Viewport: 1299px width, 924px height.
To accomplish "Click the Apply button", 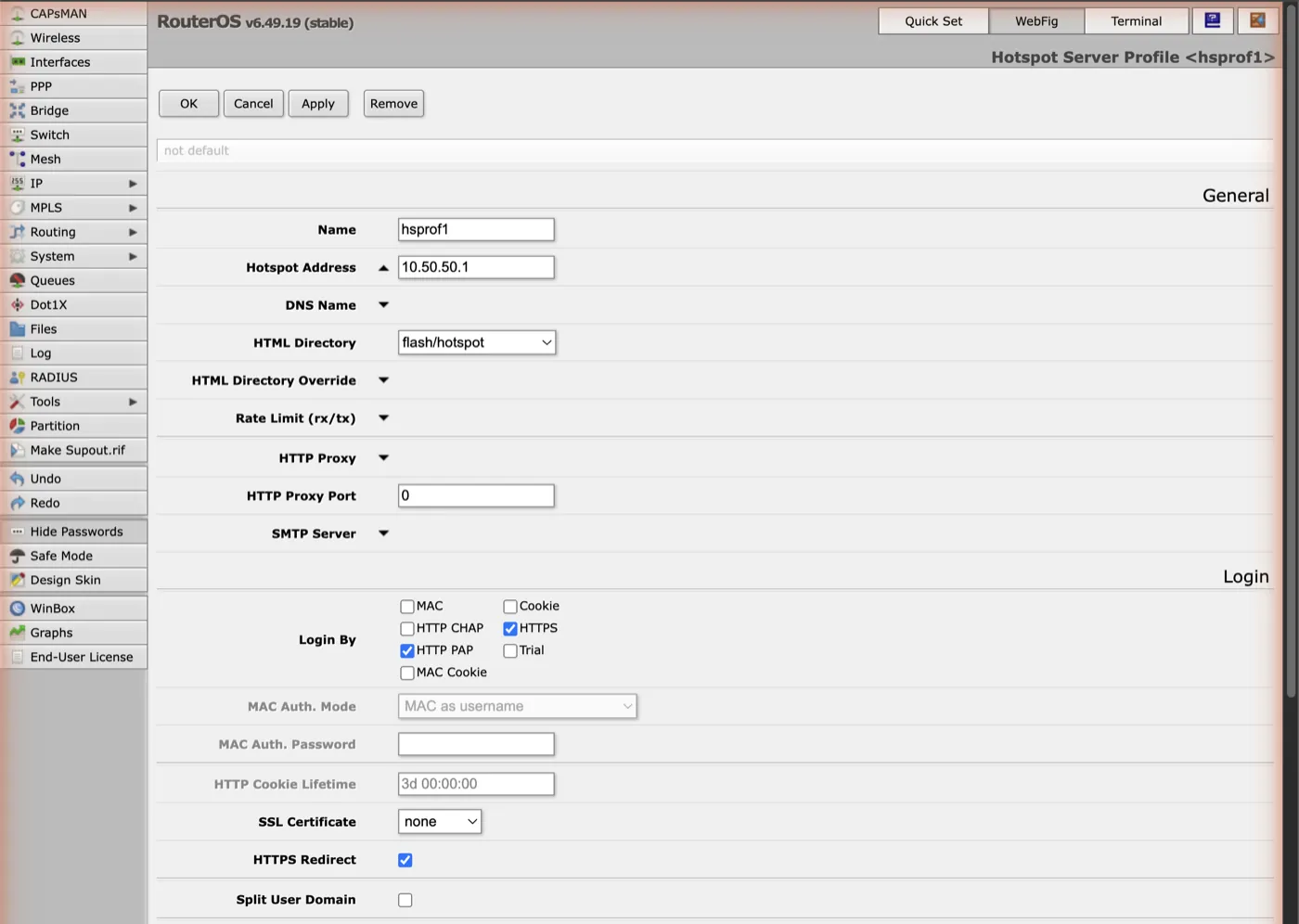I will click(x=318, y=104).
